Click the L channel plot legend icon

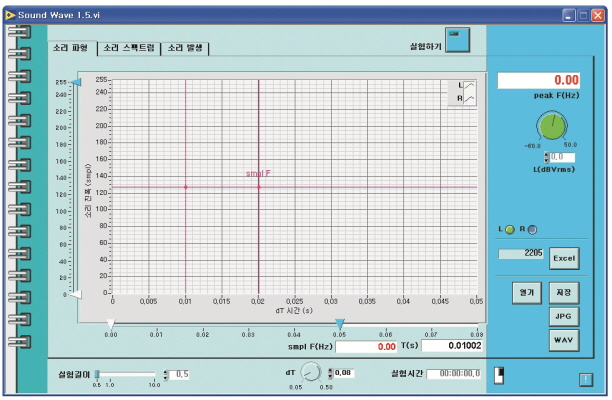pos(470,86)
